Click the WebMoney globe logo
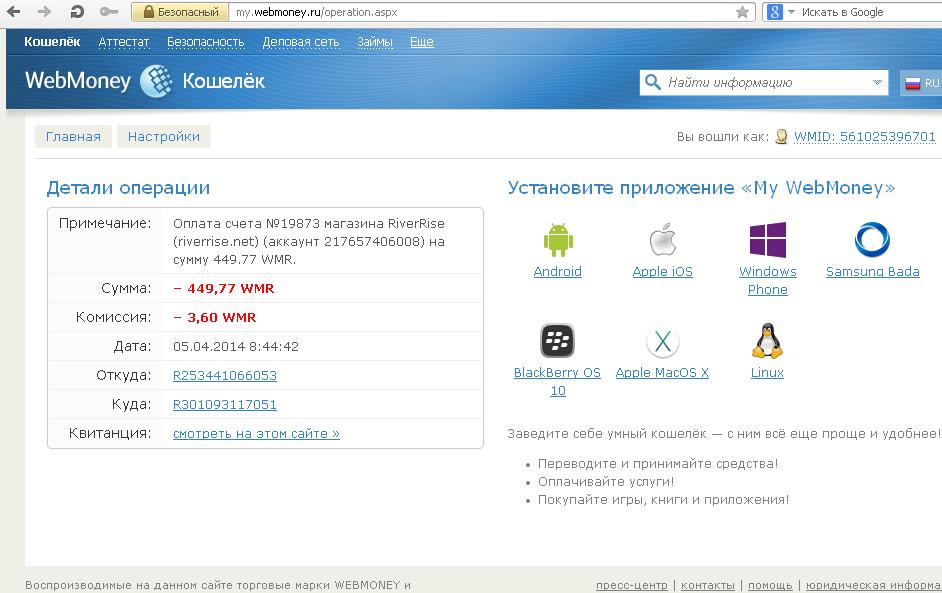Image resolution: width=942 pixels, height=593 pixels. pyautogui.click(x=156, y=81)
